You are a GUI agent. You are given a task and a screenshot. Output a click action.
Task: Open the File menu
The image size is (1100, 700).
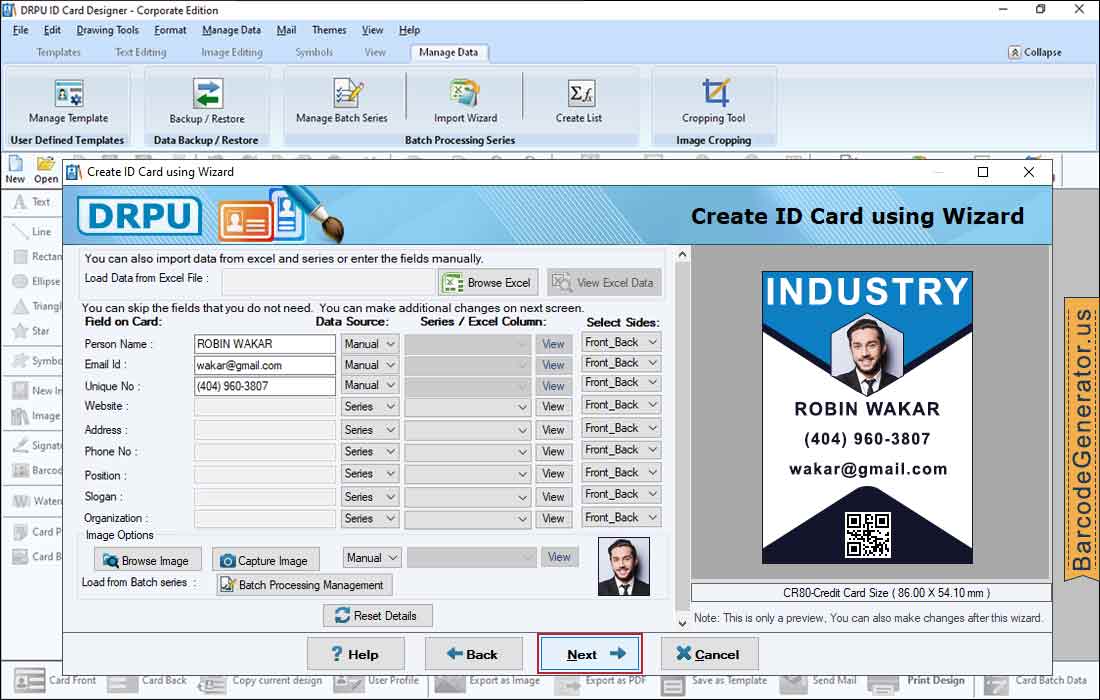click(x=20, y=30)
